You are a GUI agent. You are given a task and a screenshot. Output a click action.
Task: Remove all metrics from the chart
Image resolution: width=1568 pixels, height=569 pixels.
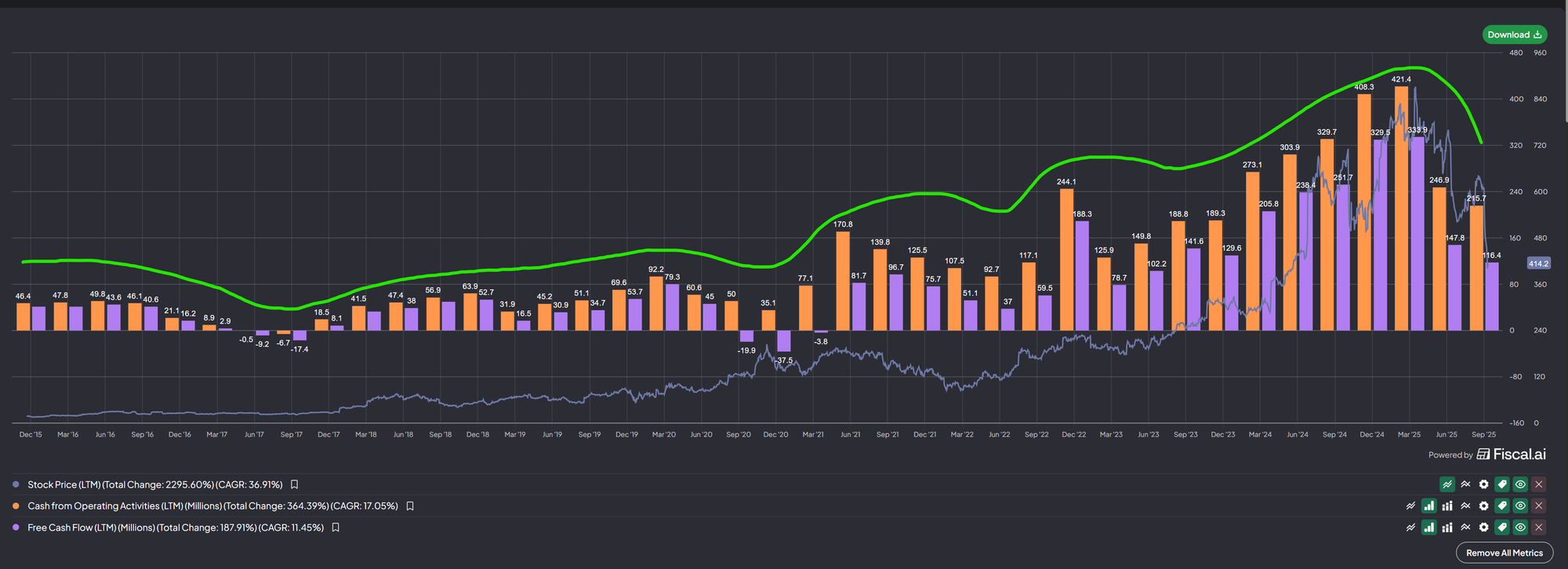click(x=1504, y=553)
